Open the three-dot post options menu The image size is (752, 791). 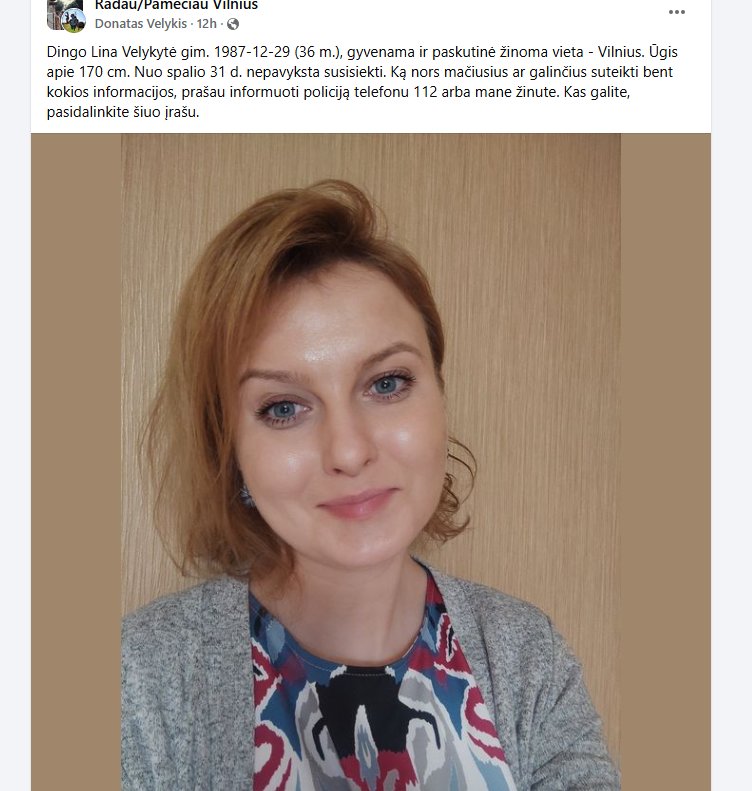pyautogui.click(x=676, y=12)
